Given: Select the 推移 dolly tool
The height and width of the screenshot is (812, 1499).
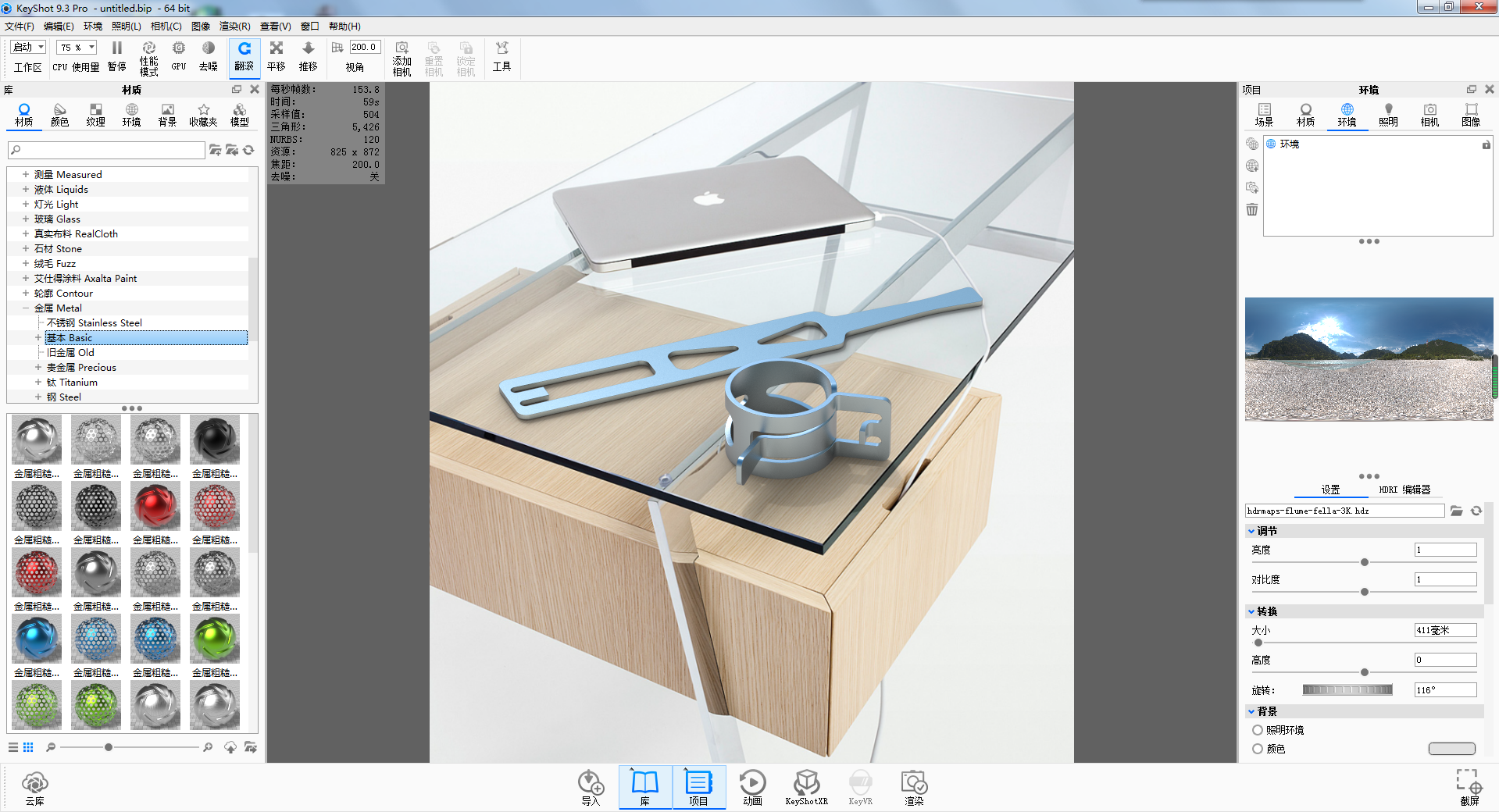Looking at the screenshot, I should coord(309,56).
